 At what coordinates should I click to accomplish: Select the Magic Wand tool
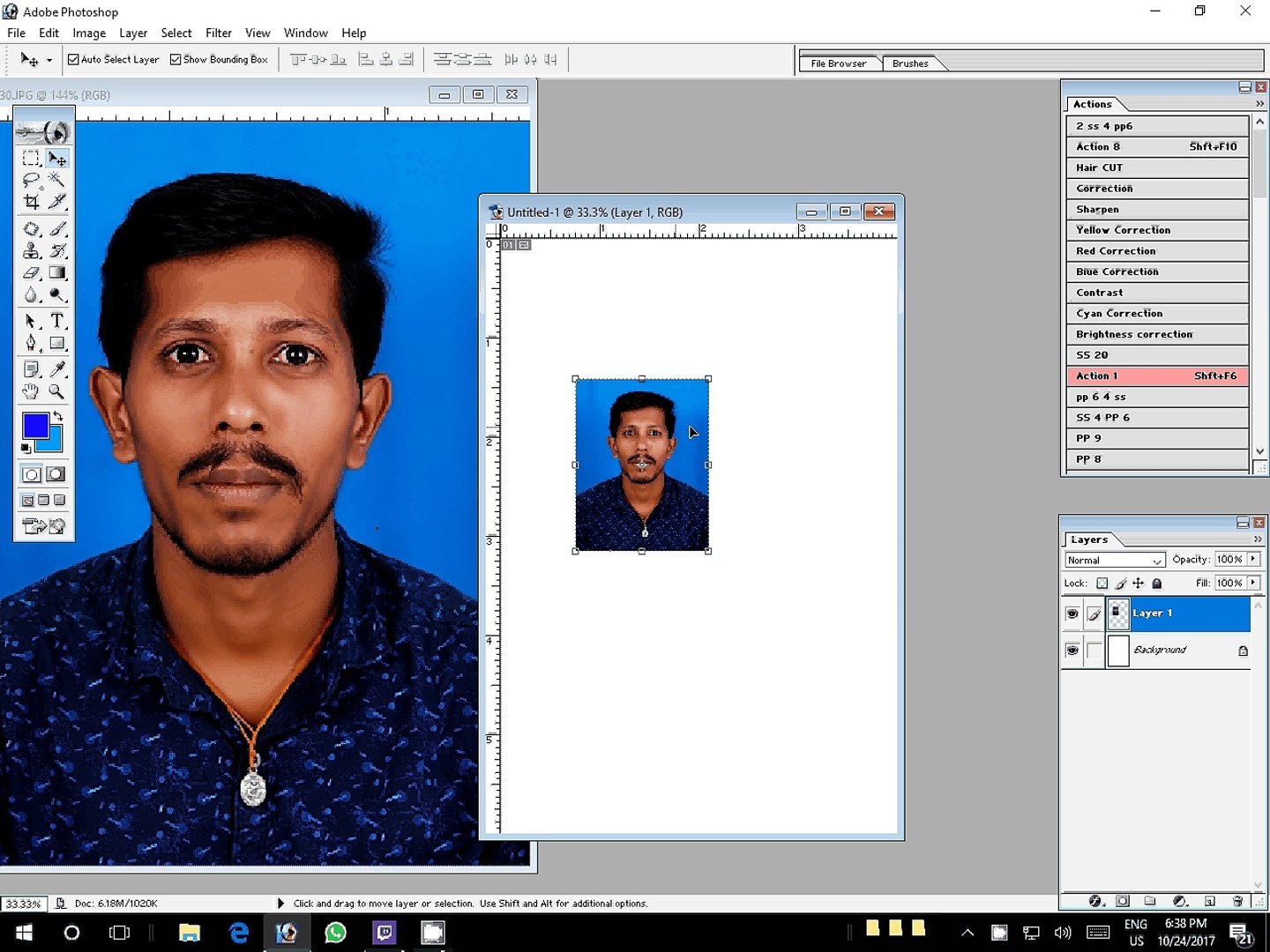tap(57, 180)
